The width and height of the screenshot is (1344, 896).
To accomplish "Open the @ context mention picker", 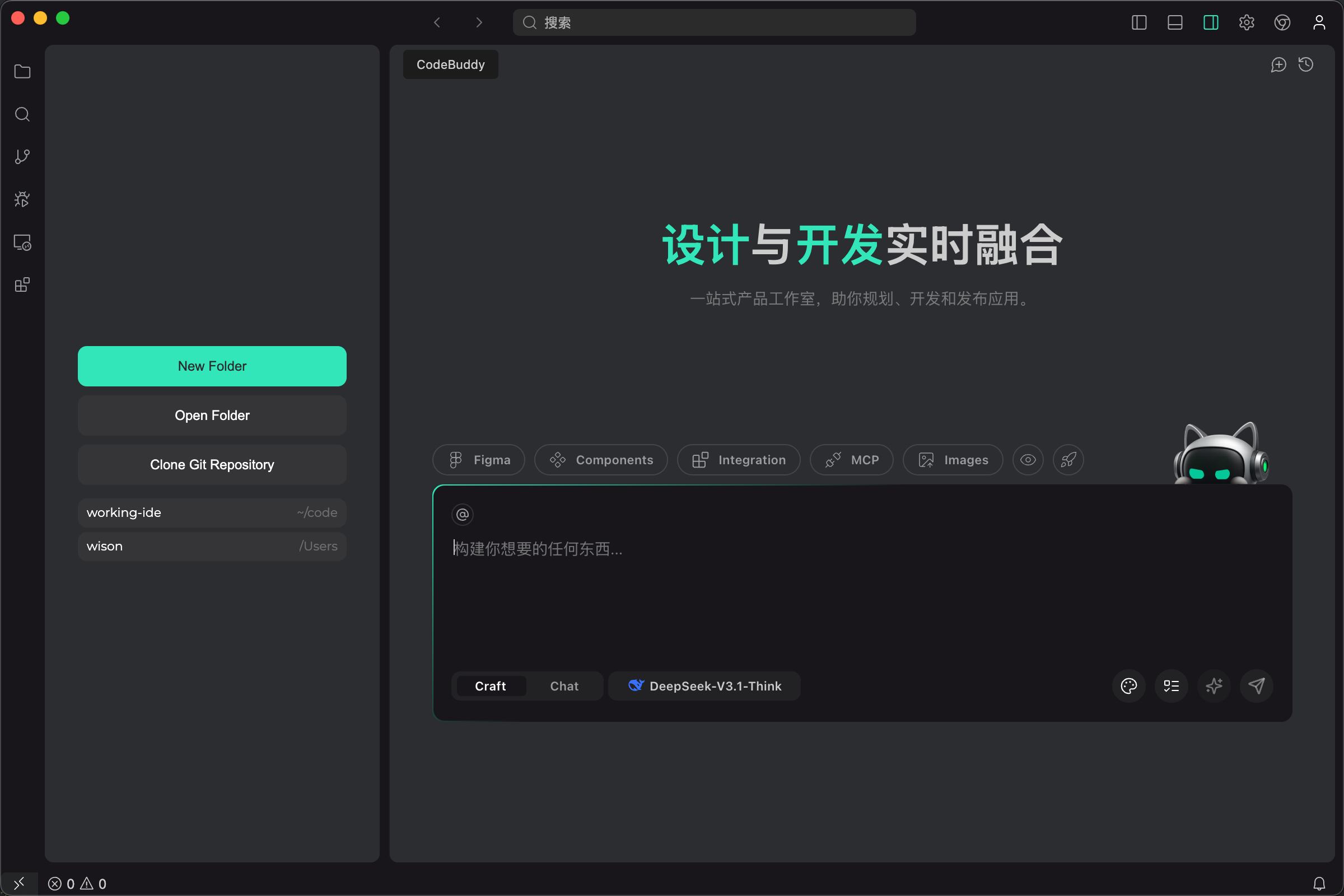I will pos(463,514).
